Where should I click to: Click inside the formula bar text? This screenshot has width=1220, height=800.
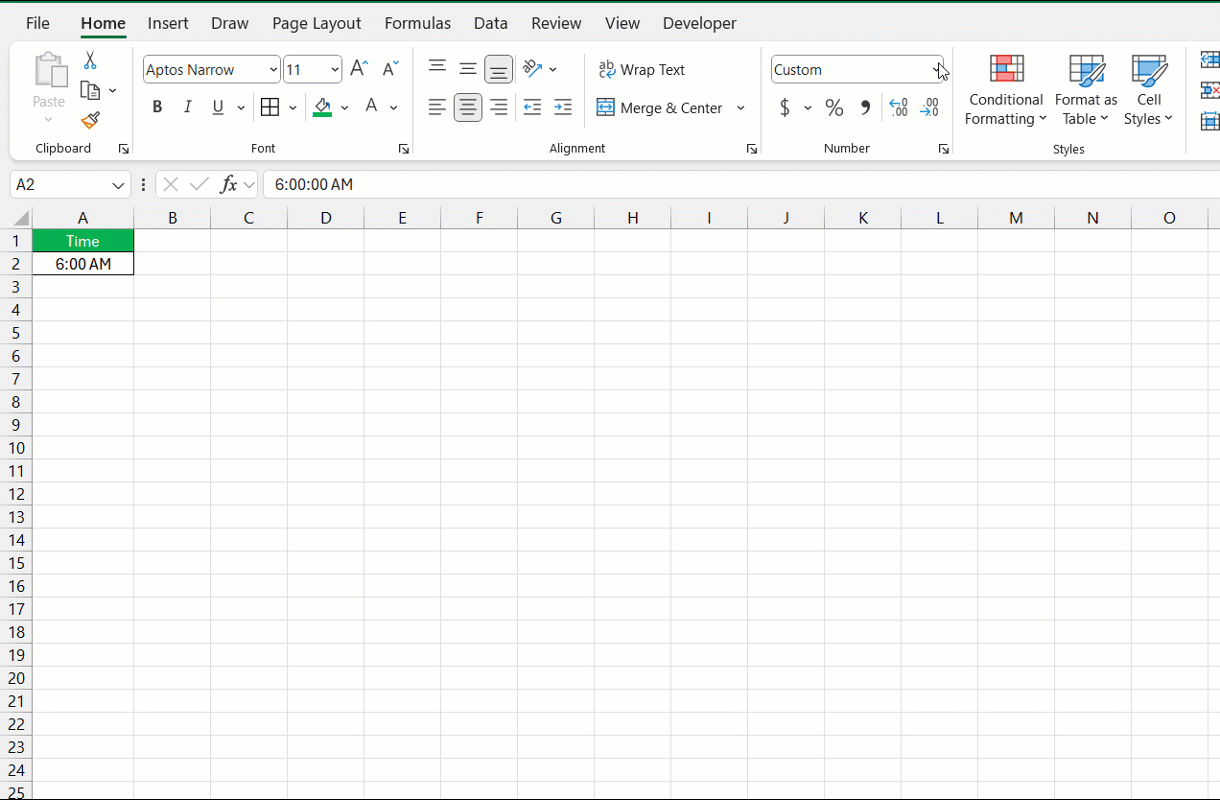(314, 184)
